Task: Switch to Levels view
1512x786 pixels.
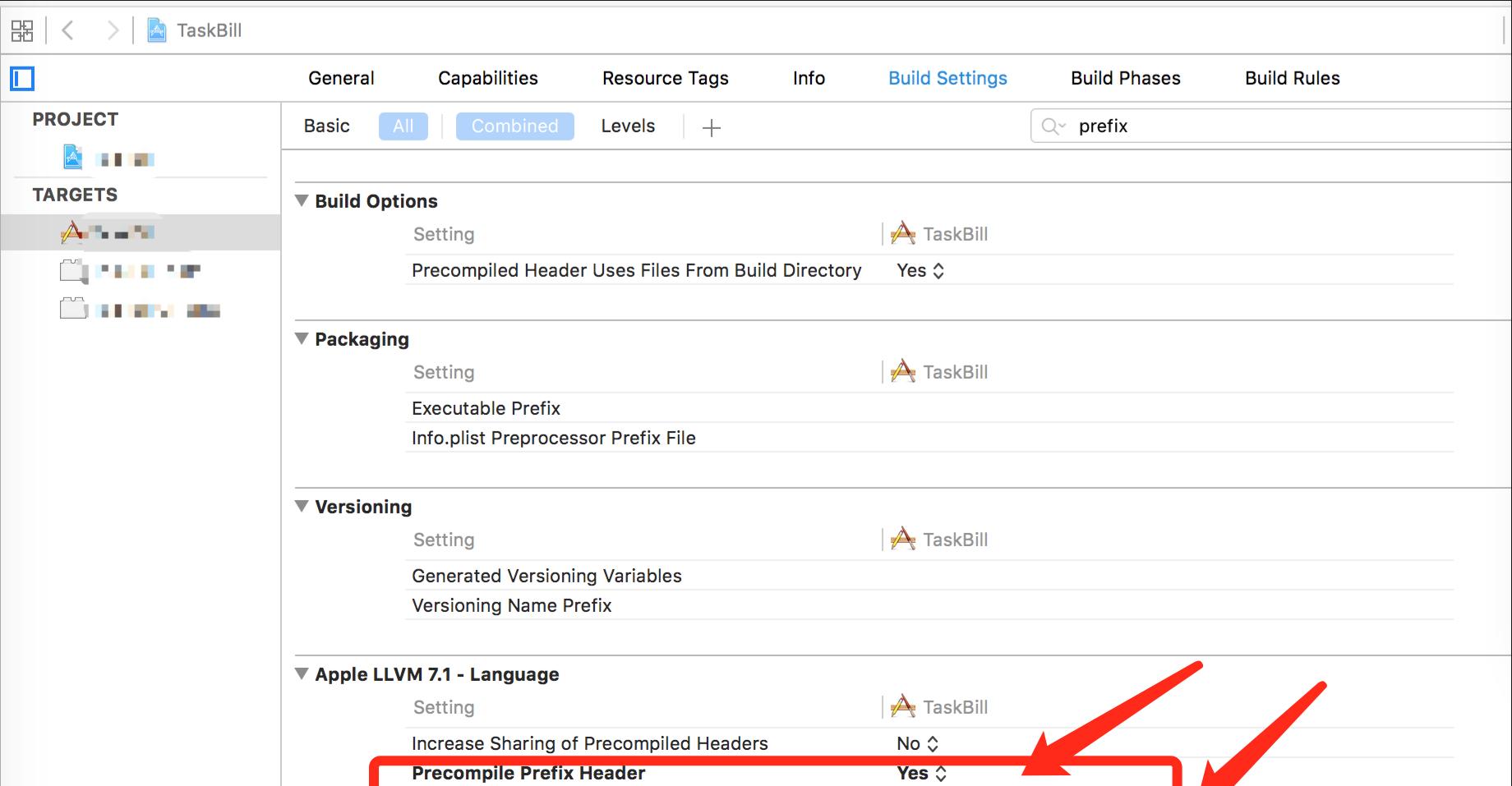Action: pos(628,126)
